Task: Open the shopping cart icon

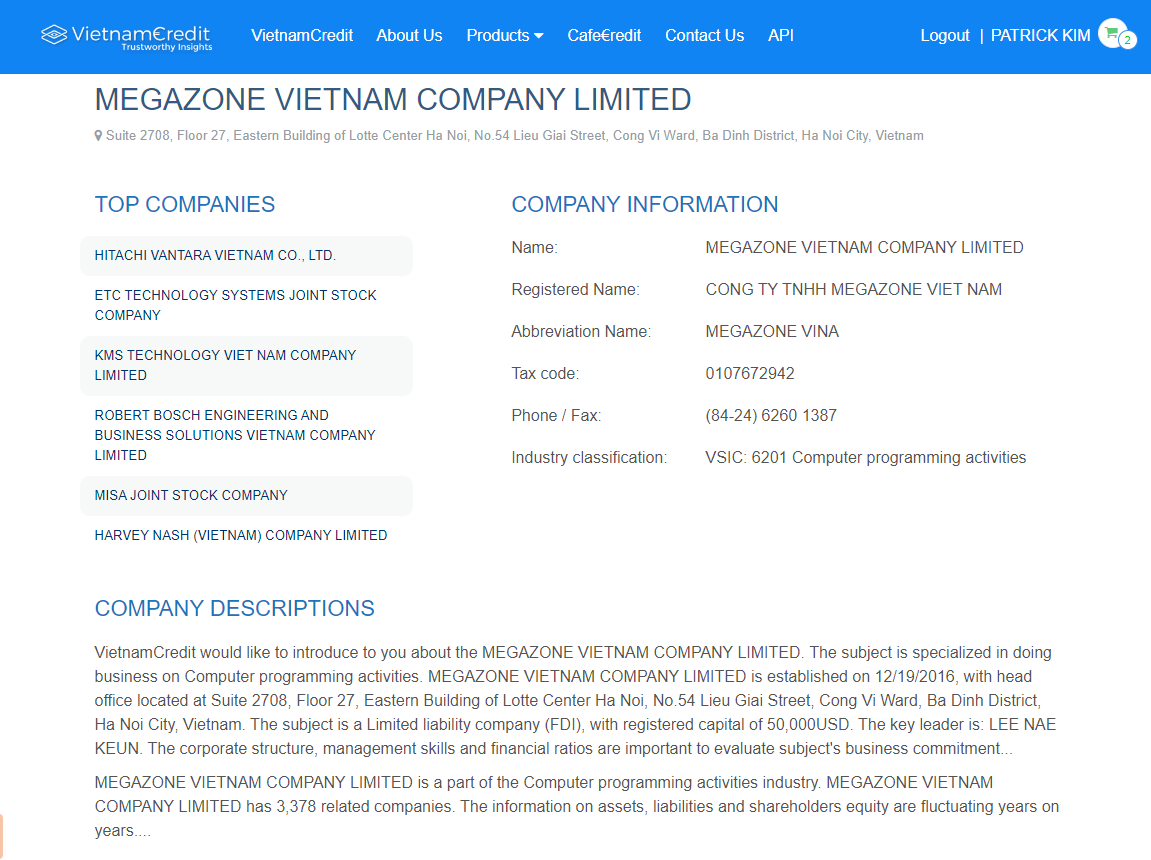Action: tap(1112, 33)
